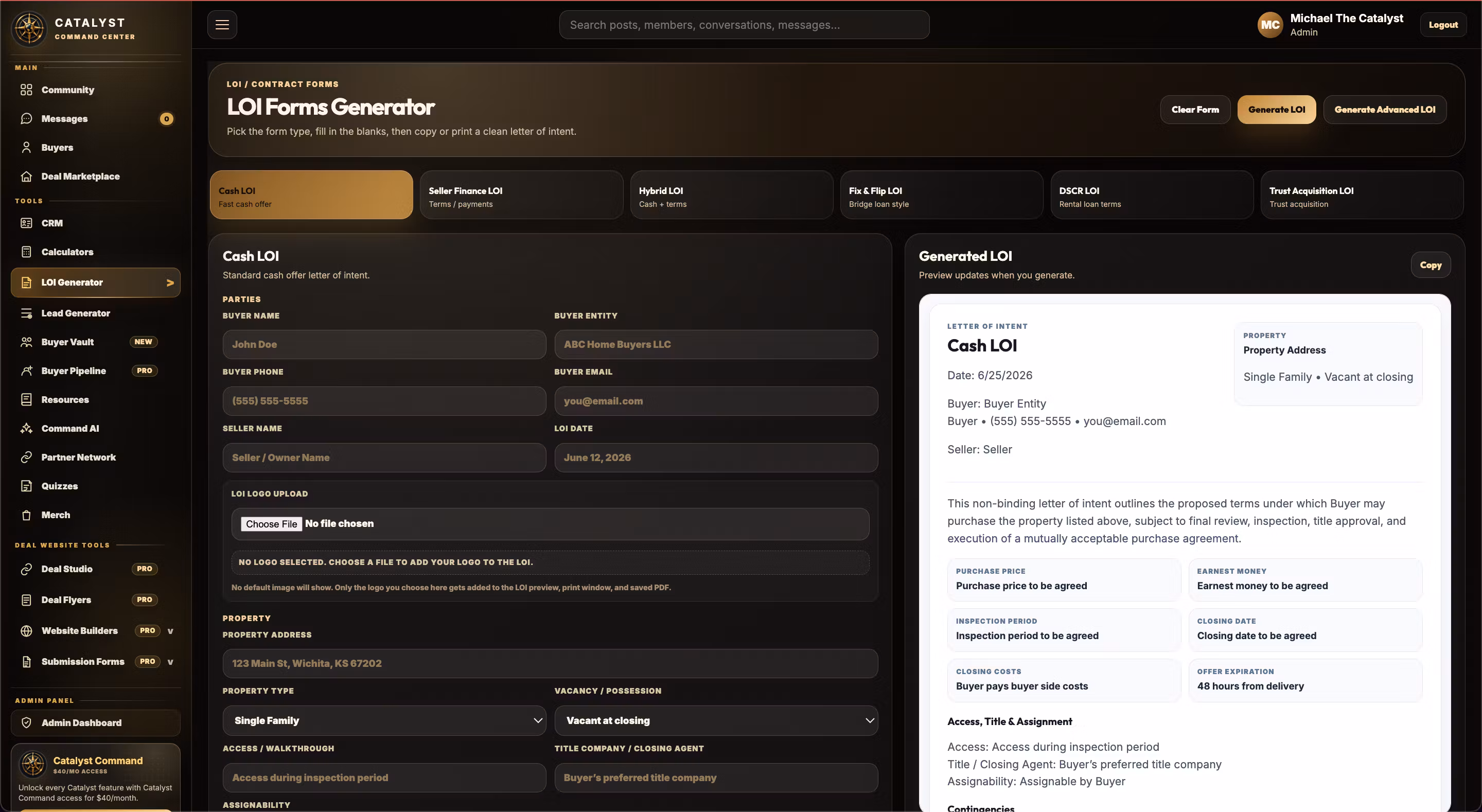Click the Generate LOI button

click(x=1277, y=109)
